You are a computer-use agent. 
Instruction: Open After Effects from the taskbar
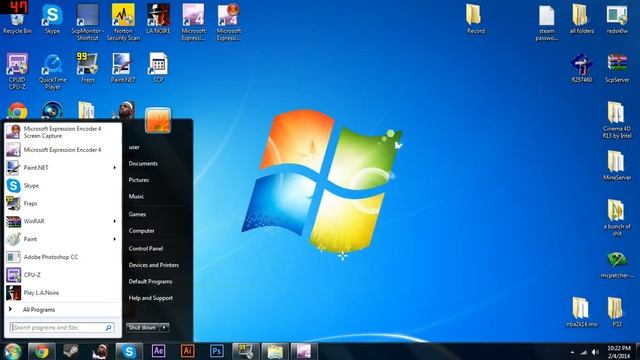point(158,351)
